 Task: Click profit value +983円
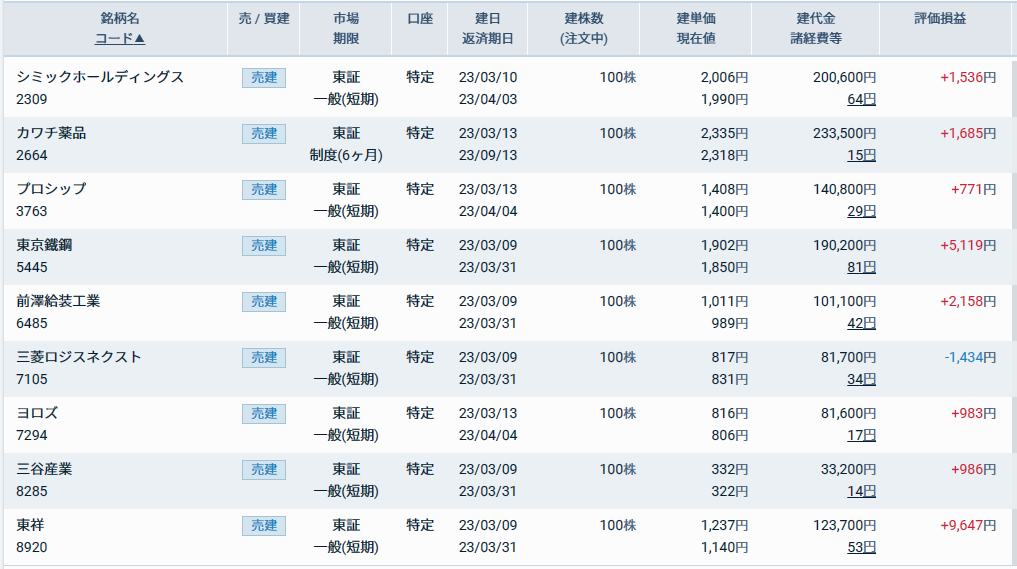pyautogui.click(x=974, y=413)
